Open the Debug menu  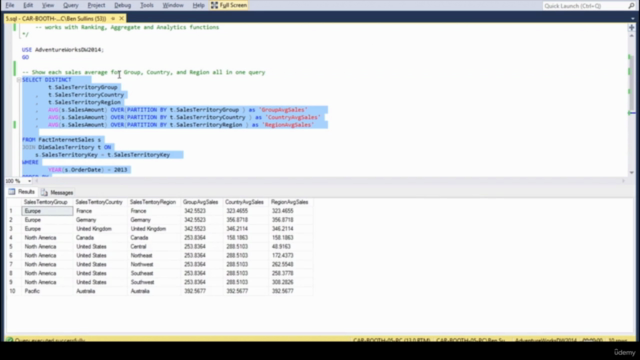point(122,5)
